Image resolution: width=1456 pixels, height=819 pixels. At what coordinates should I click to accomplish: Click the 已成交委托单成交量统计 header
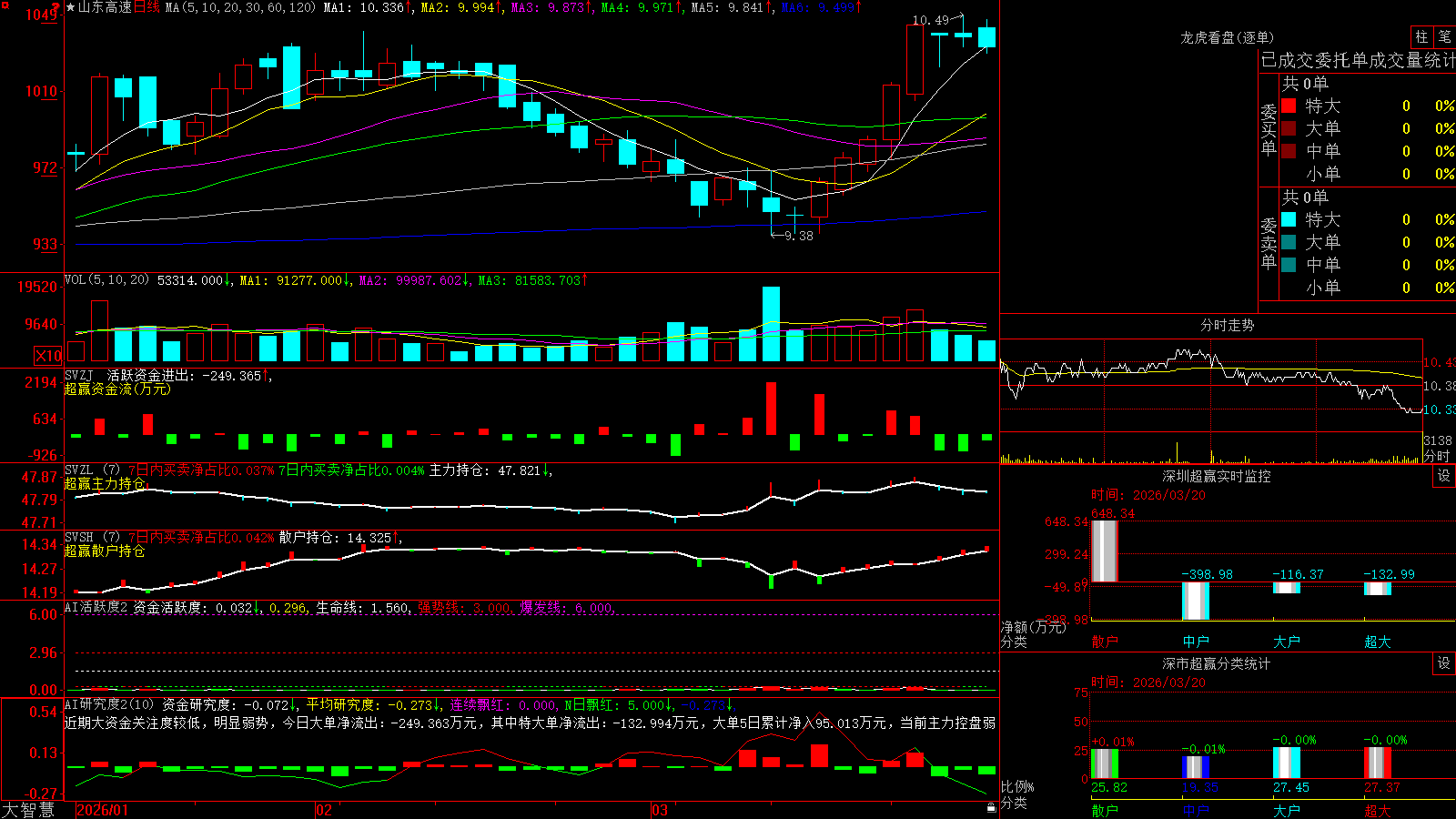point(1358,61)
